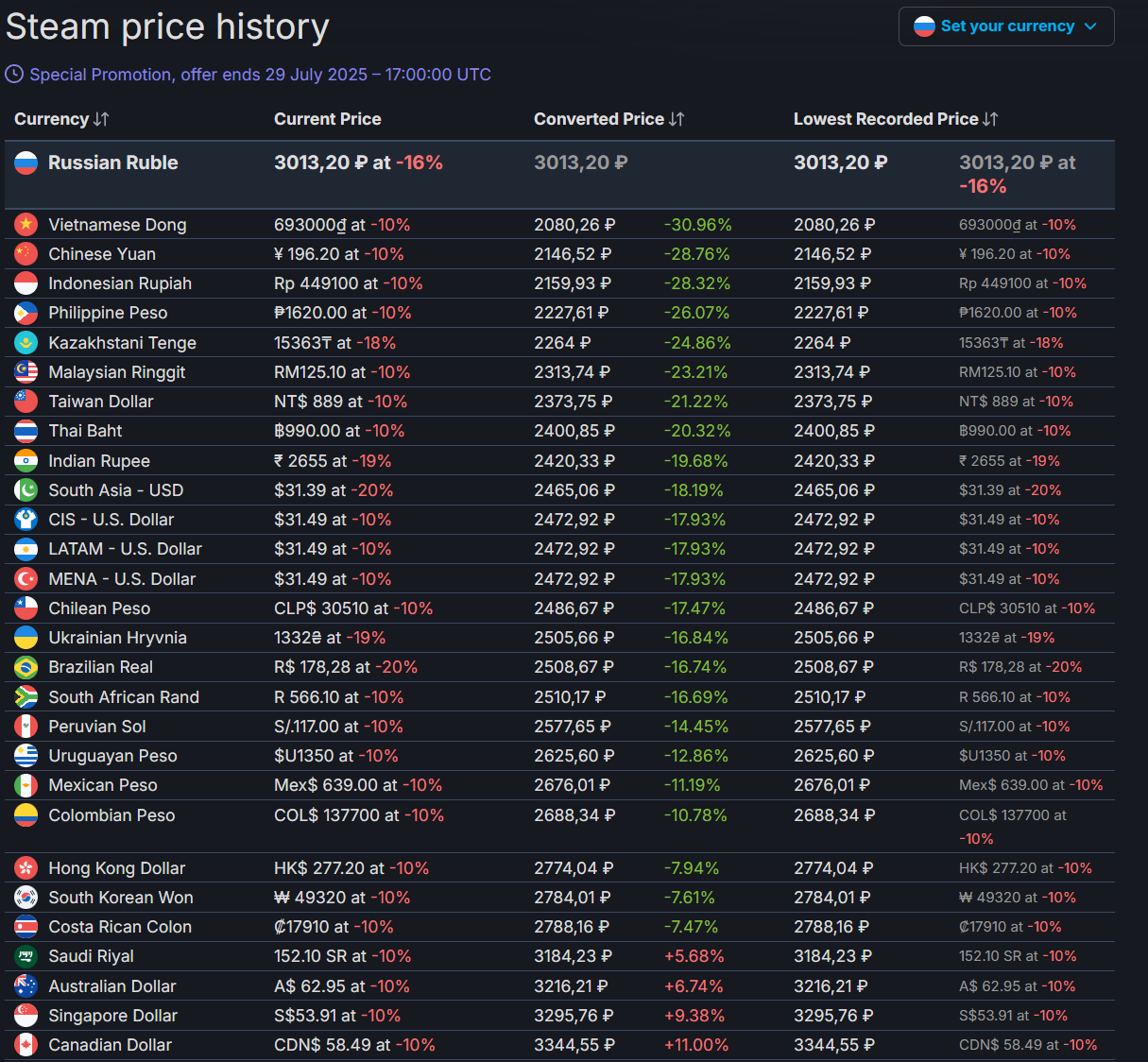The height and width of the screenshot is (1062, 1148).
Task: Click the South Asia - USD flag icon
Action: 26,489
